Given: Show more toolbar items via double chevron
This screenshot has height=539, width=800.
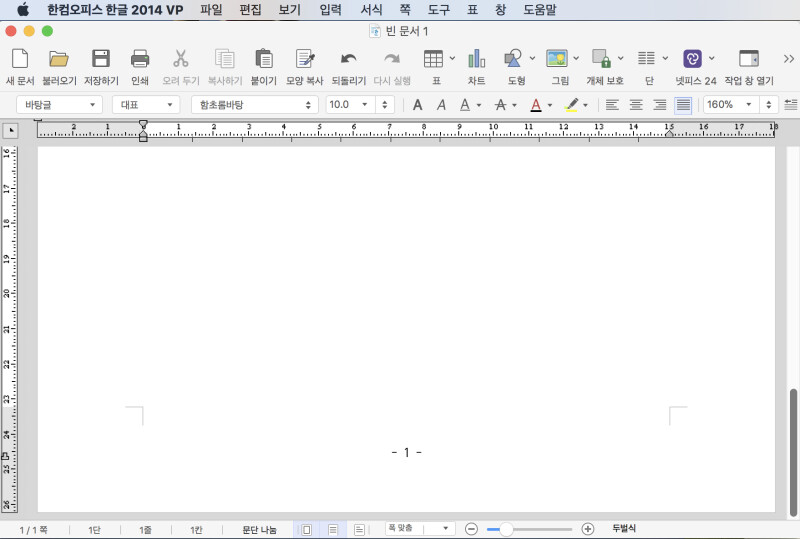Looking at the screenshot, I should point(789,59).
